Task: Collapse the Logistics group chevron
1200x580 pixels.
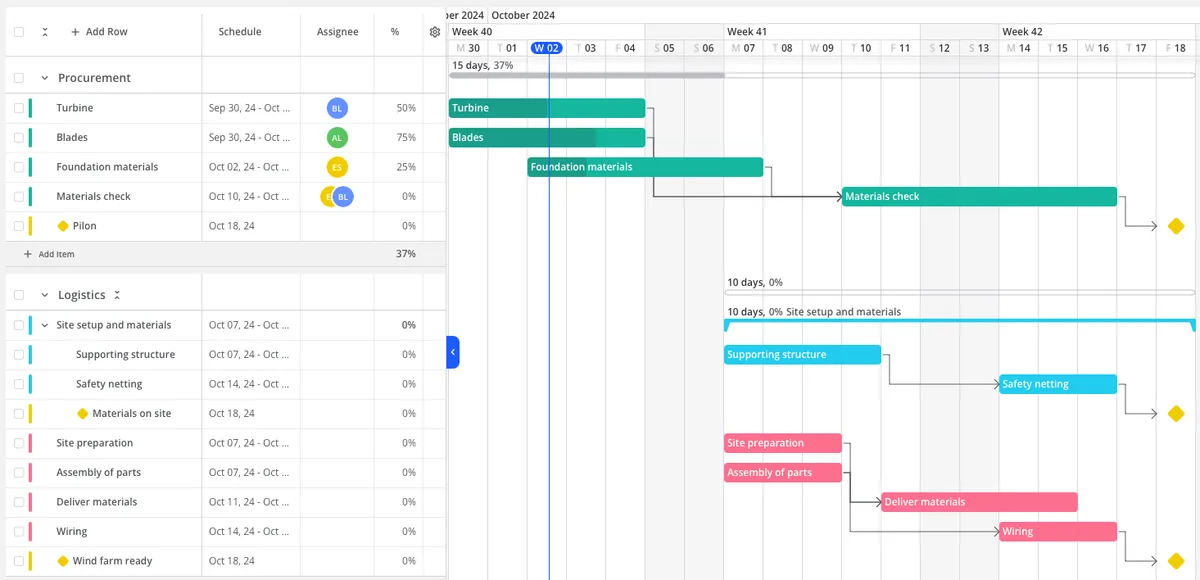Action: point(45,295)
